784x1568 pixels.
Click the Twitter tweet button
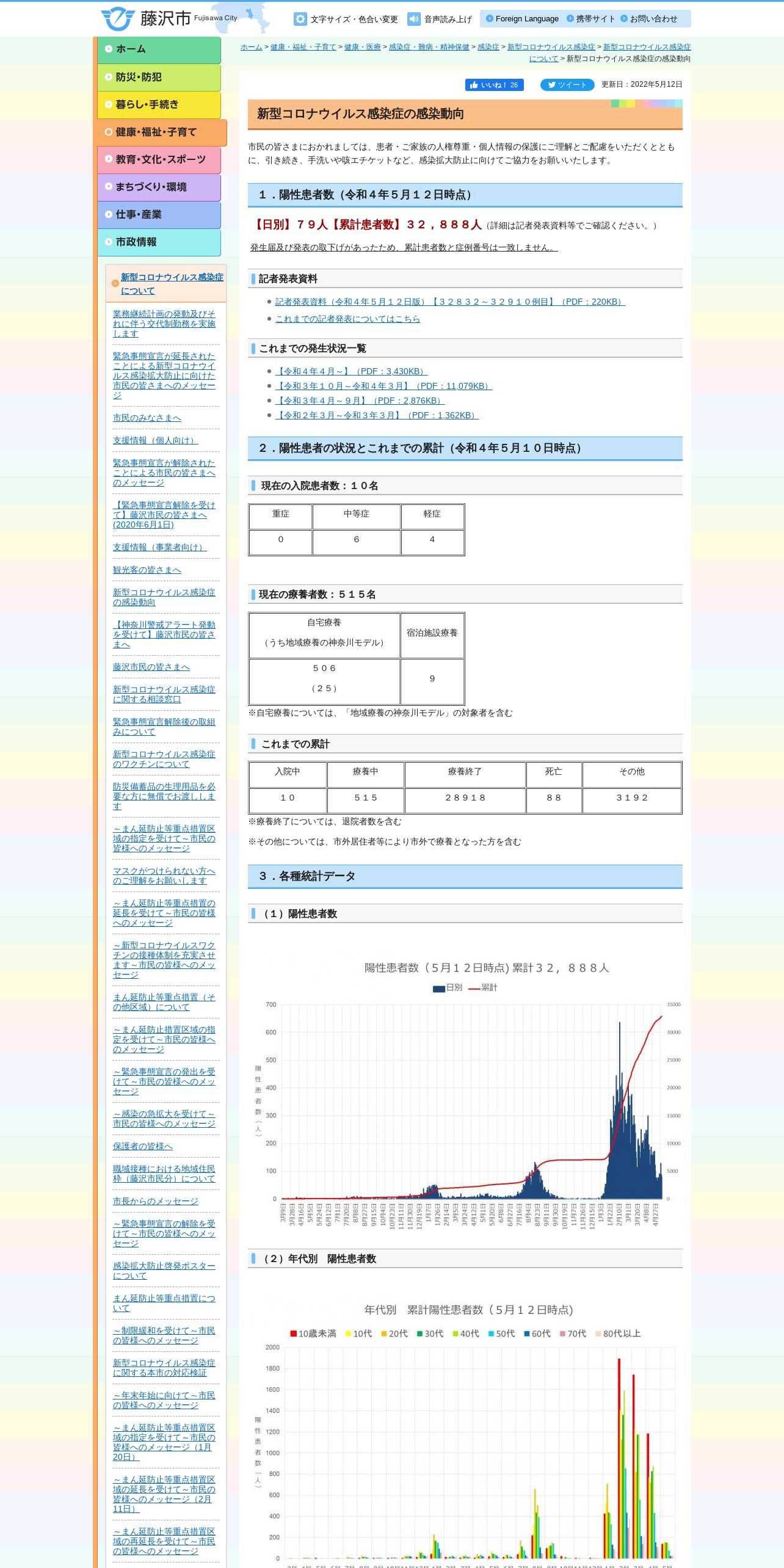567,85
